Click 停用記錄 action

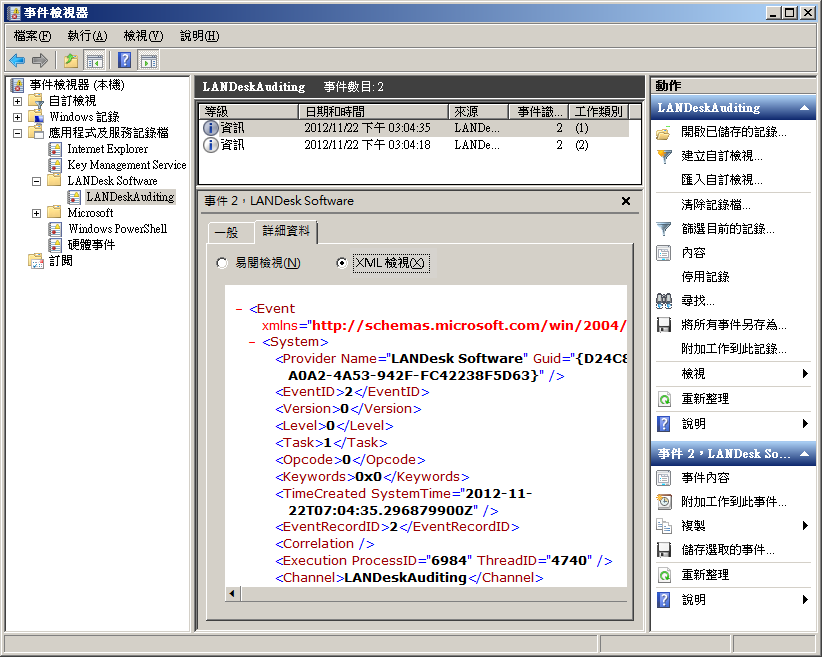[705, 277]
